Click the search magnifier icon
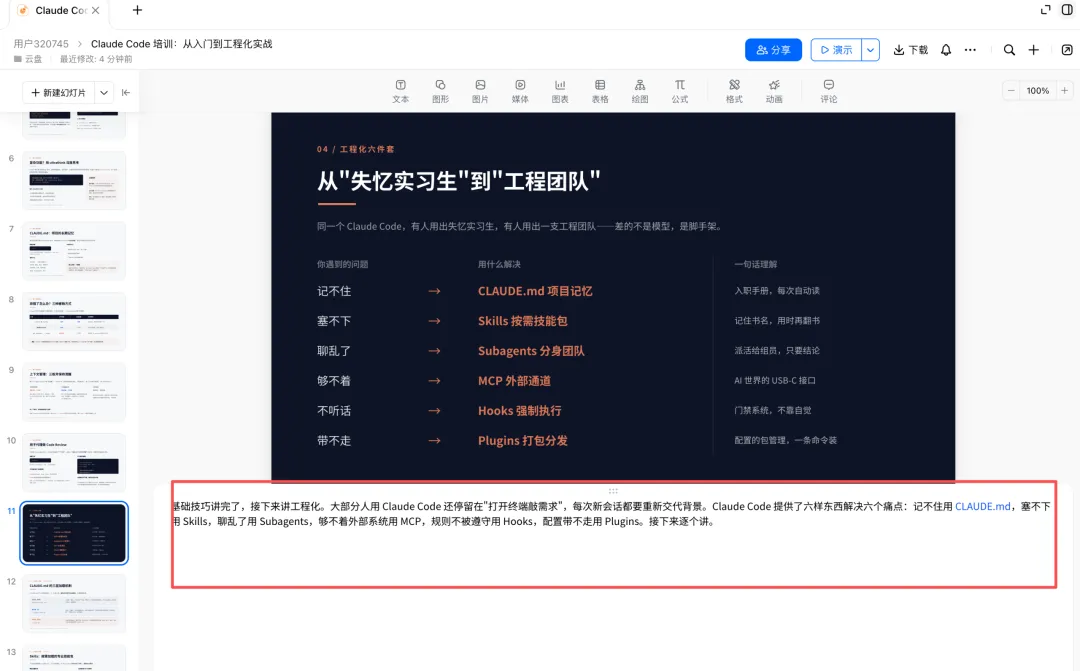This screenshot has height=671, width=1080. (1009, 50)
